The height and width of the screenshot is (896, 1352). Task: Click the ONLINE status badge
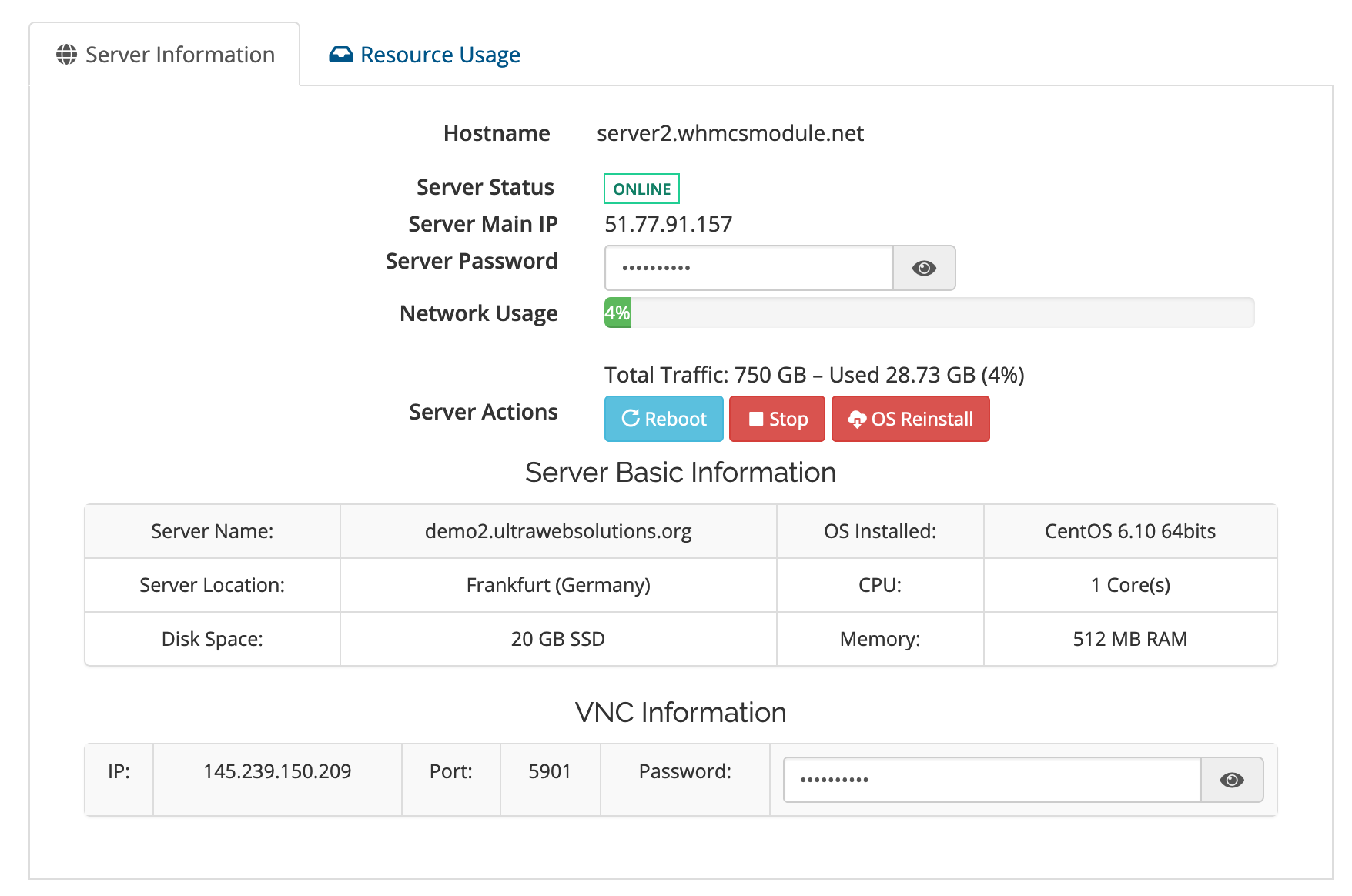641,189
